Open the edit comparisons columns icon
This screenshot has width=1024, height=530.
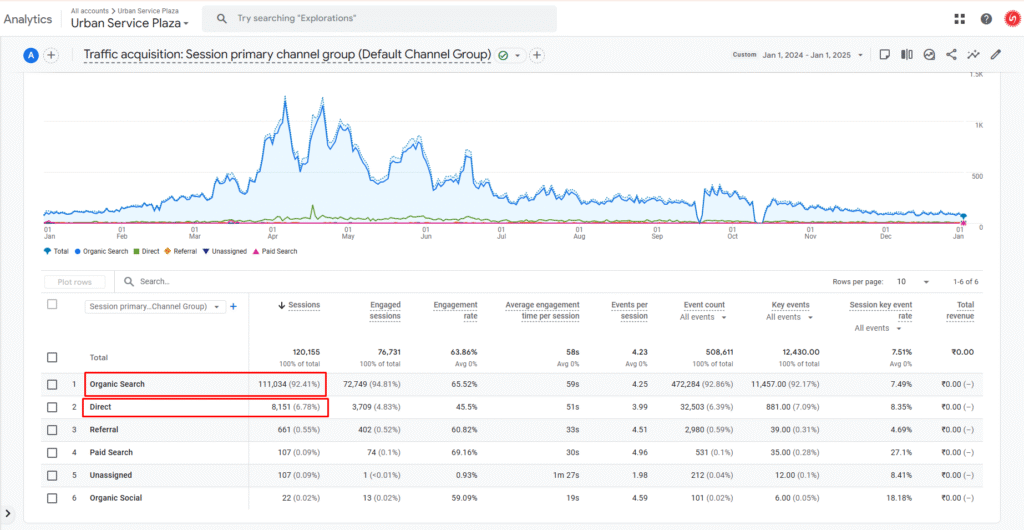(906, 55)
